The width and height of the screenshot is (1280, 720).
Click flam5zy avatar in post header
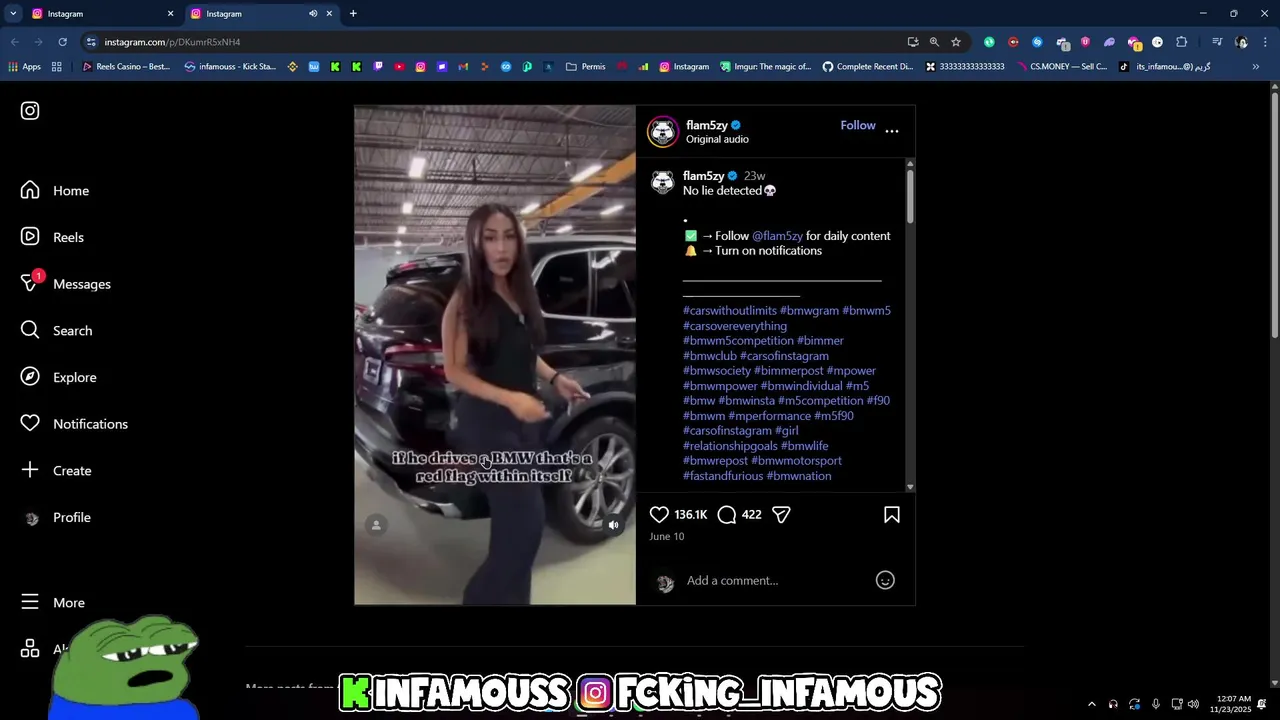(x=662, y=132)
